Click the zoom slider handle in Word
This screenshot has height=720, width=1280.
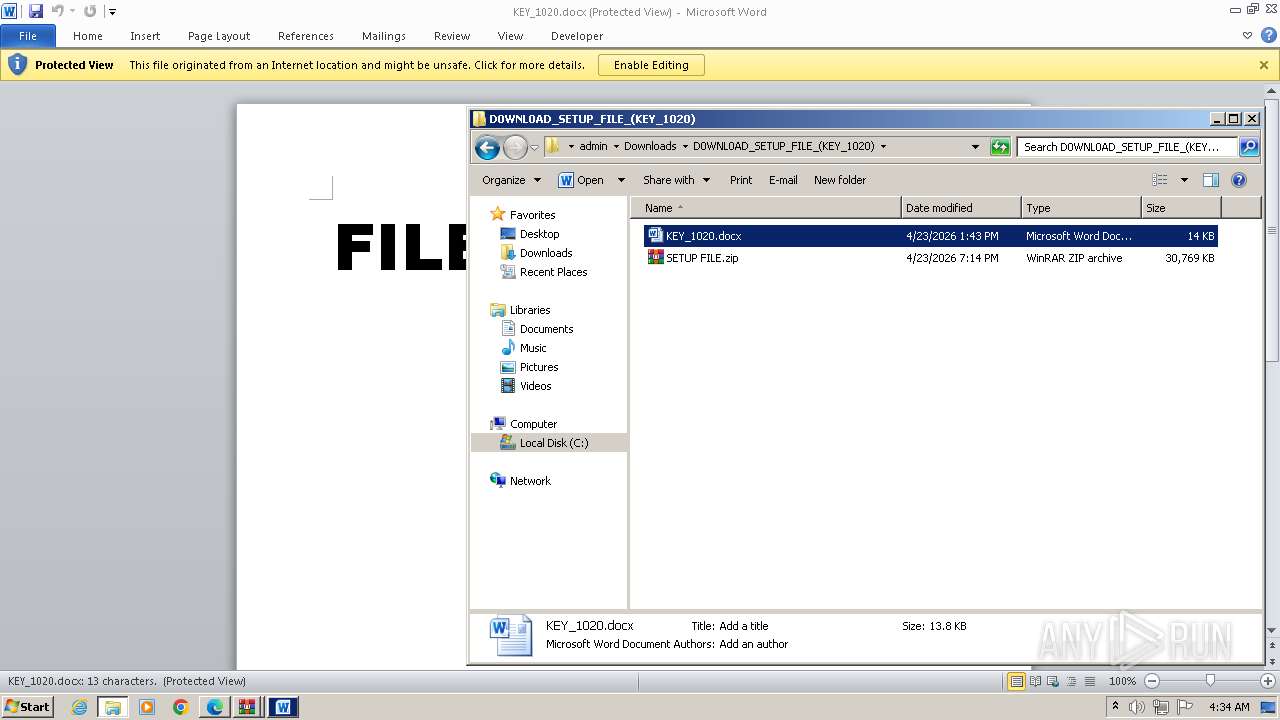(1210, 681)
